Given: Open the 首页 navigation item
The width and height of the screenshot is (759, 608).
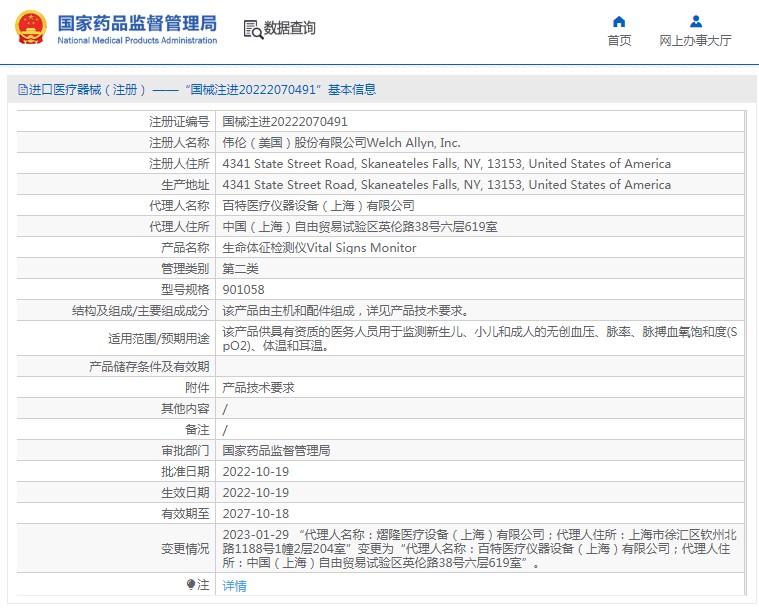Looking at the screenshot, I should (x=619, y=41).
